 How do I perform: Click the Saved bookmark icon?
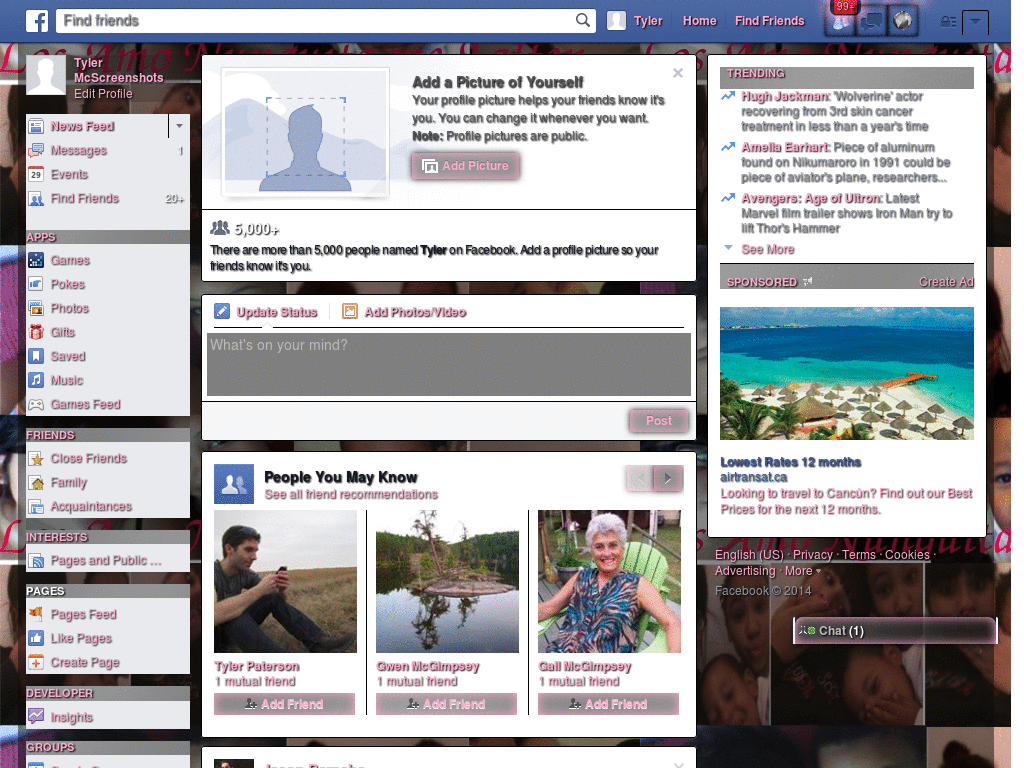click(x=36, y=357)
